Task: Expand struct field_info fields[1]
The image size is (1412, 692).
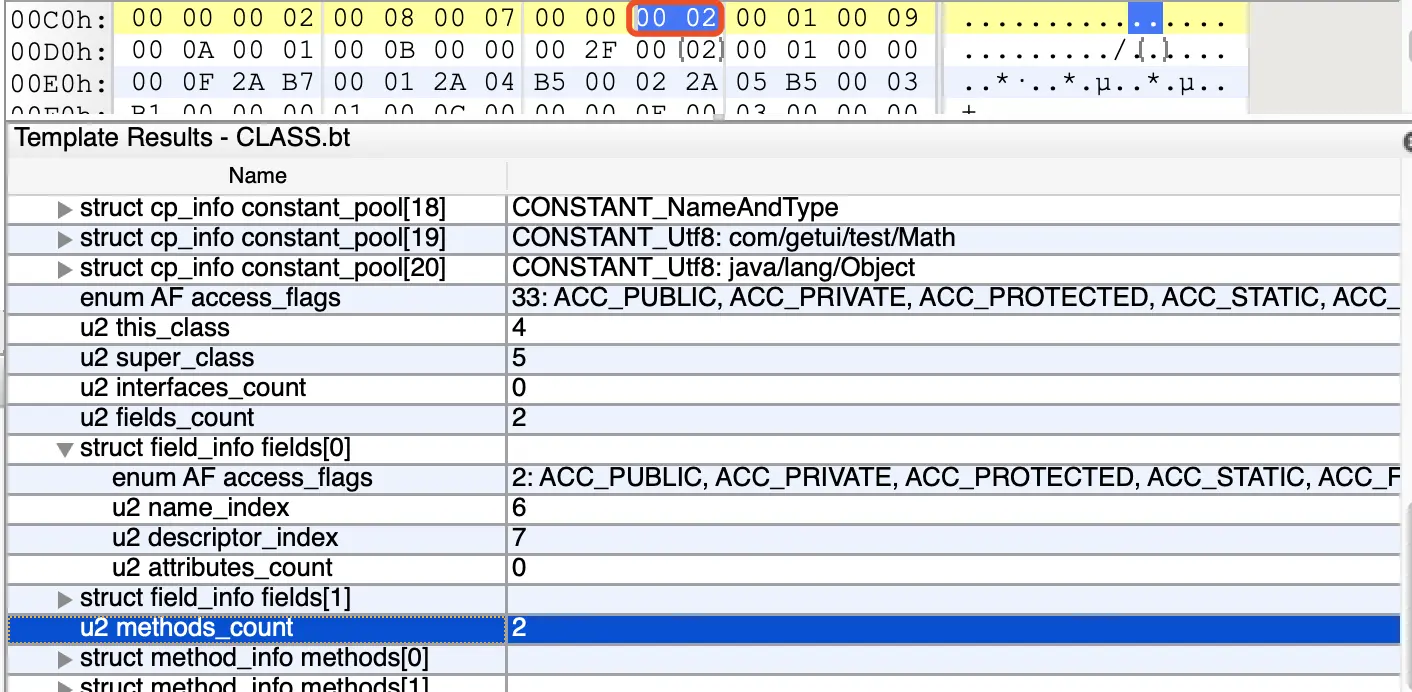Action: click(65, 599)
